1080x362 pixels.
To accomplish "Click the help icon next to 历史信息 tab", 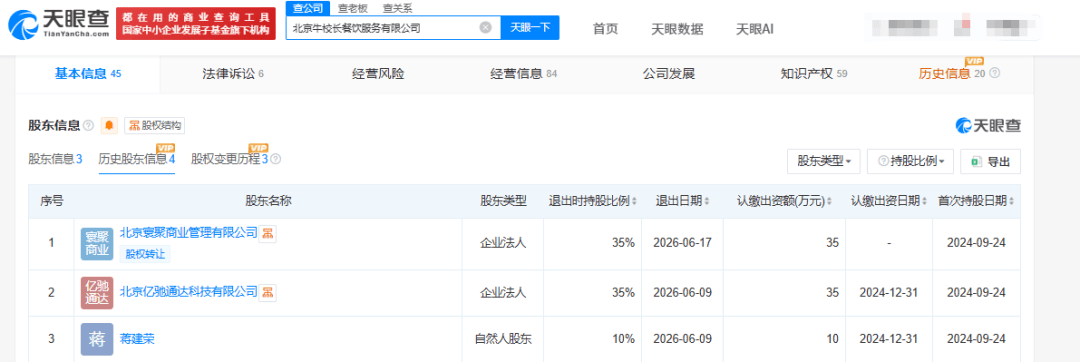I will point(994,74).
